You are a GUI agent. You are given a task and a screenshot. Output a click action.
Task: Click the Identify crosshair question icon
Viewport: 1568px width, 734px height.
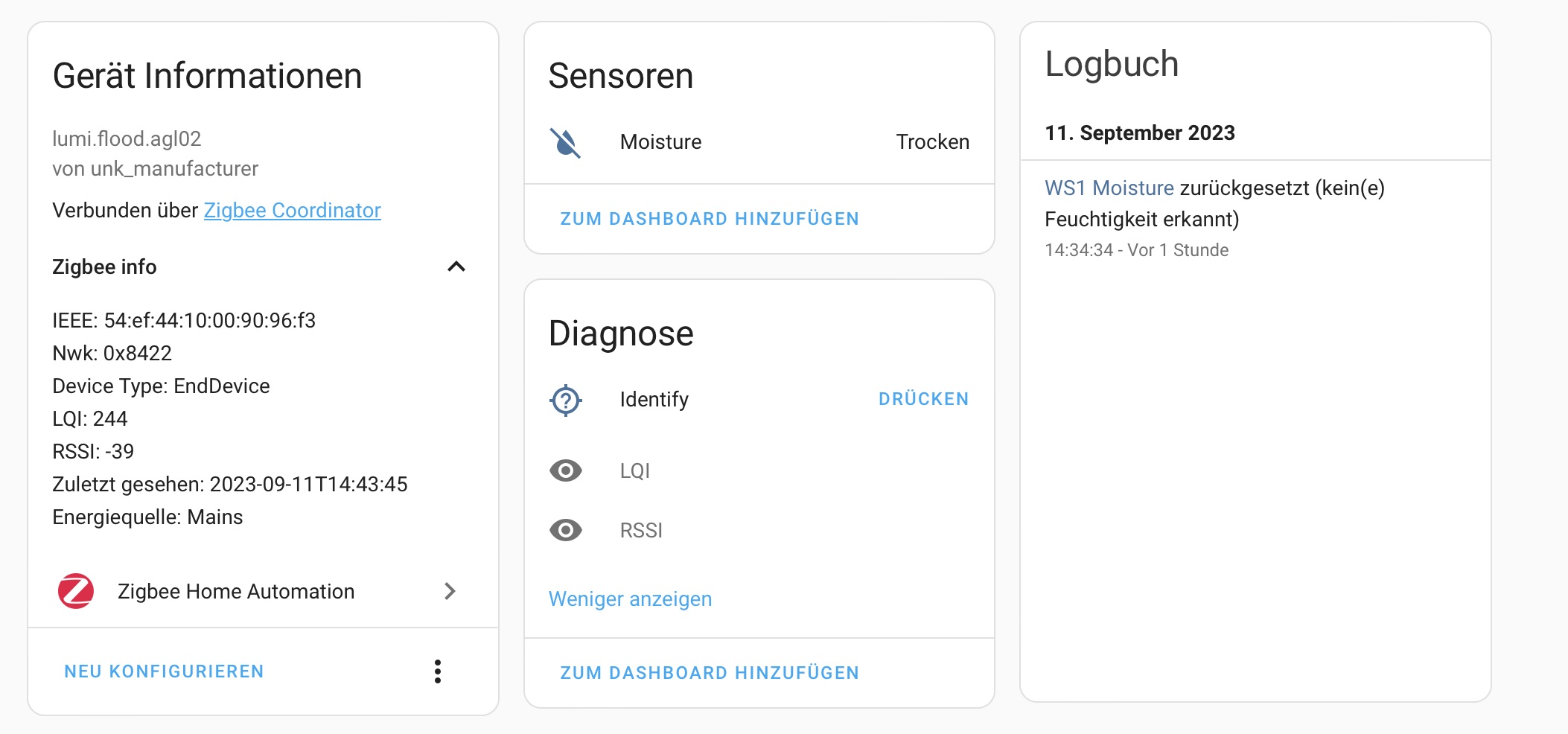click(566, 400)
